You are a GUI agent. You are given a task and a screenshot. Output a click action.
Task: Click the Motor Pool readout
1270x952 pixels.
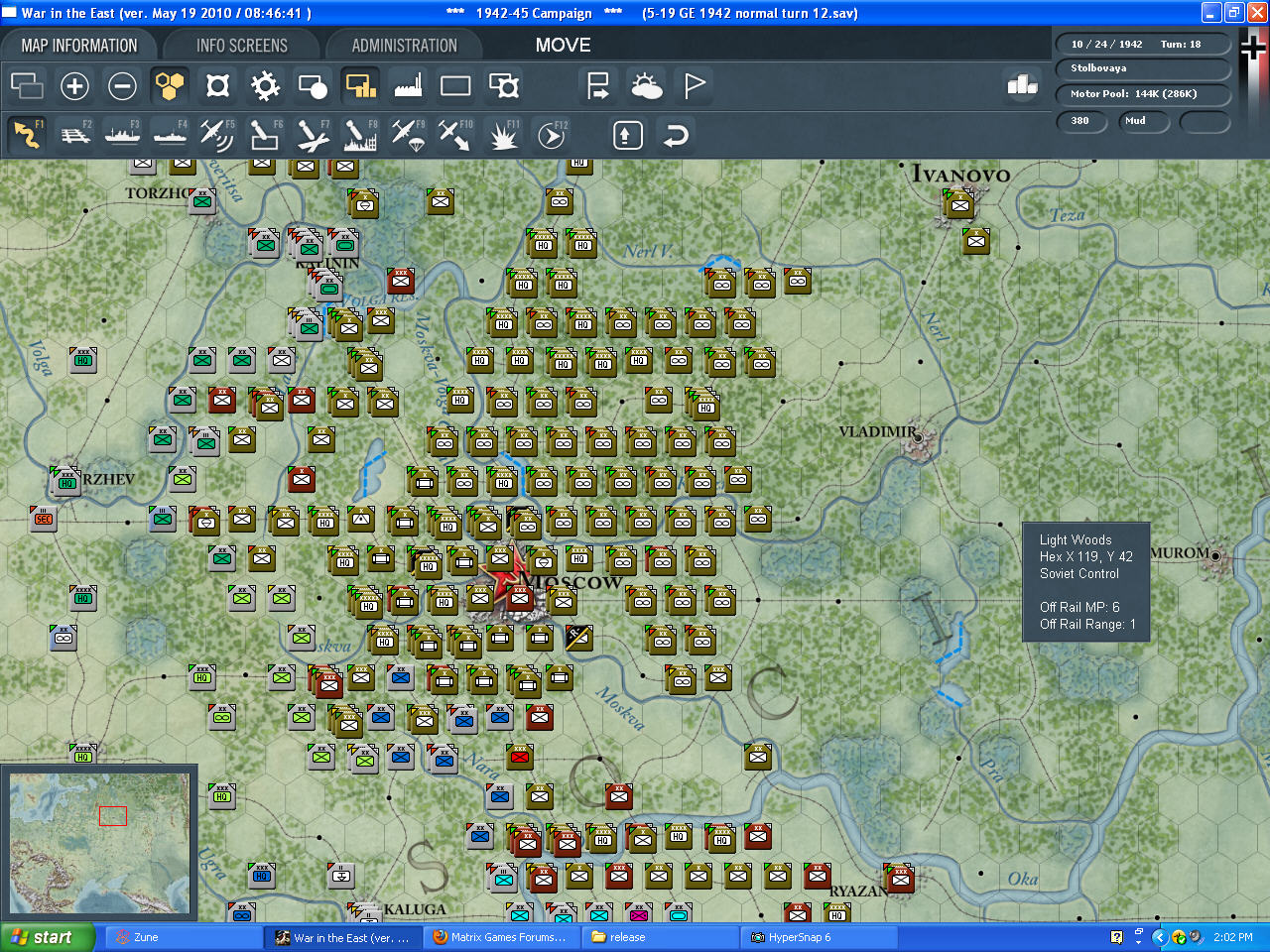coord(1142,94)
